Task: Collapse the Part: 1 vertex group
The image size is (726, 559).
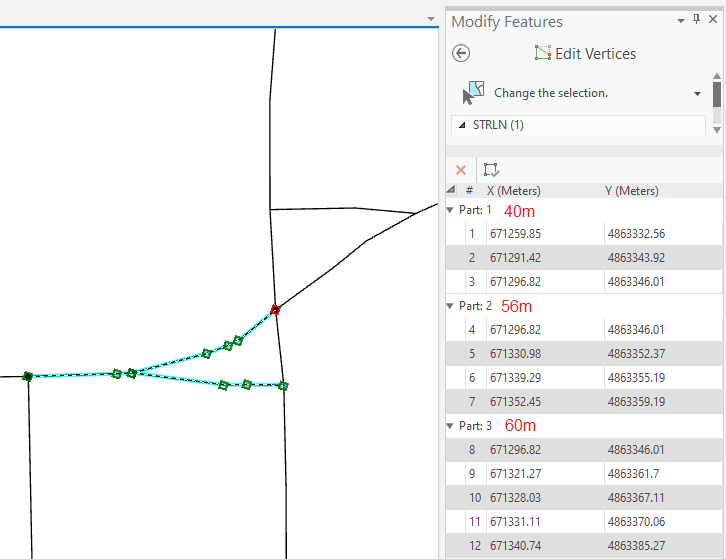Action: (449, 210)
